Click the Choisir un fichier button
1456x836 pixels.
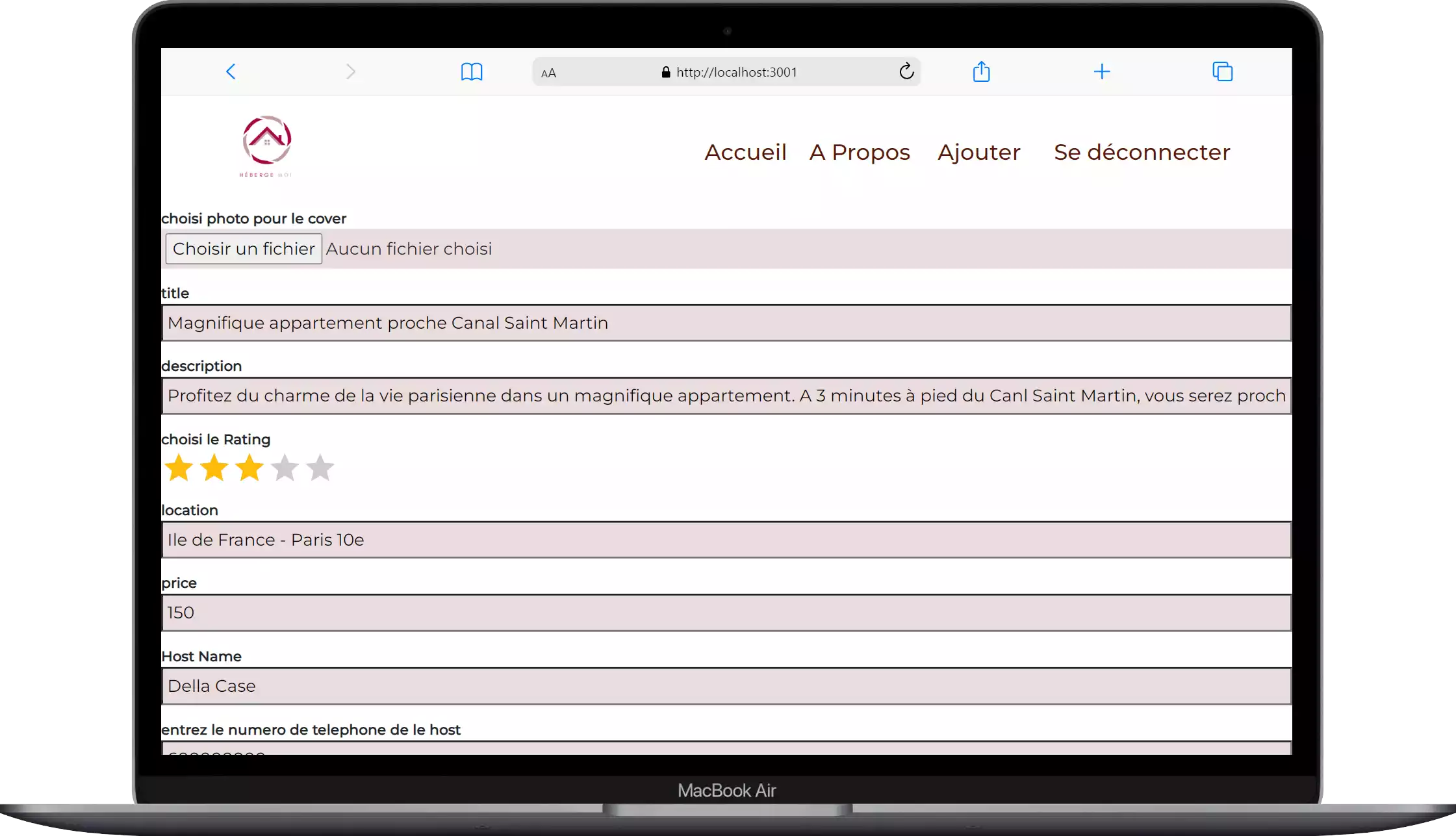click(x=244, y=249)
